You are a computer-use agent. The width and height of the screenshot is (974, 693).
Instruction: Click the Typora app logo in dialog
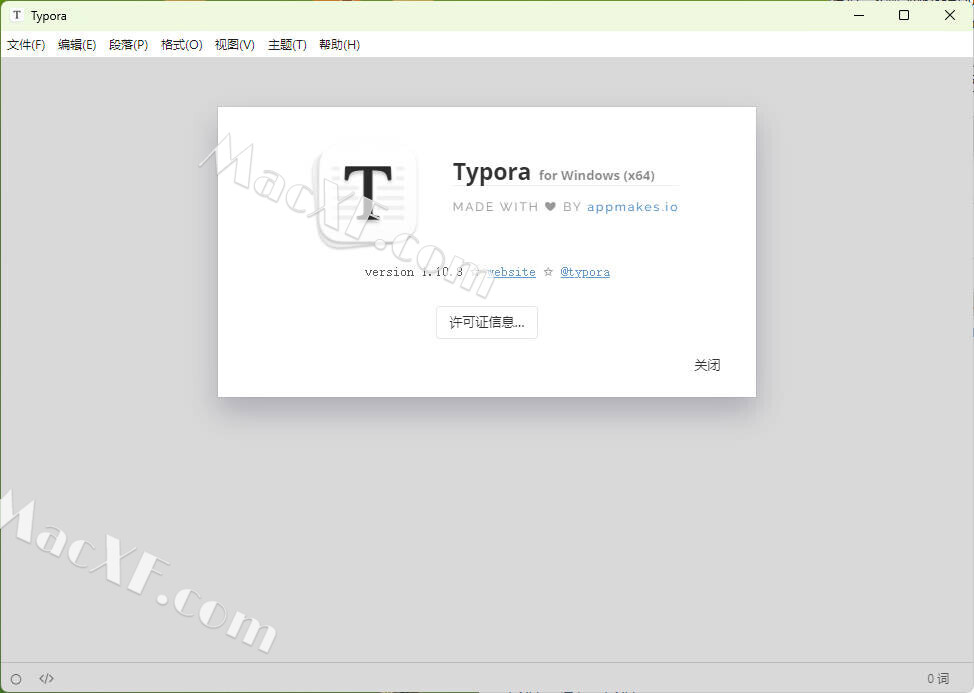pyautogui.click(x=367, y=195)
